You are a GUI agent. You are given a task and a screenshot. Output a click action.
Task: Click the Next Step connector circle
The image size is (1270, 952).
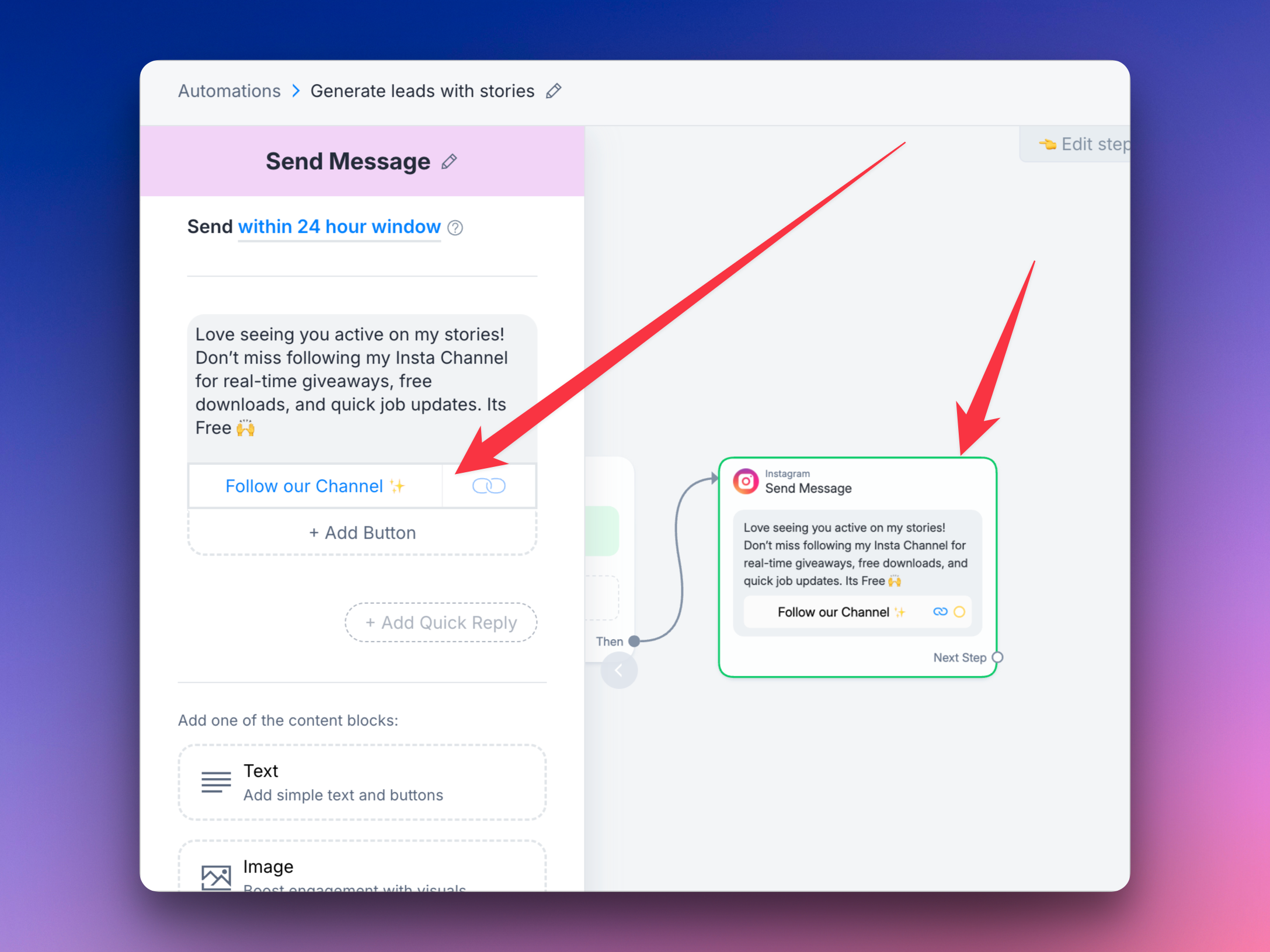click(x=998, y=657)
